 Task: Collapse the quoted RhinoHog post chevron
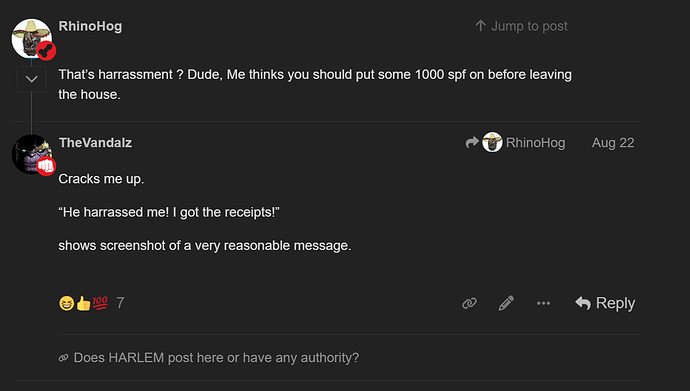(31, 79)
